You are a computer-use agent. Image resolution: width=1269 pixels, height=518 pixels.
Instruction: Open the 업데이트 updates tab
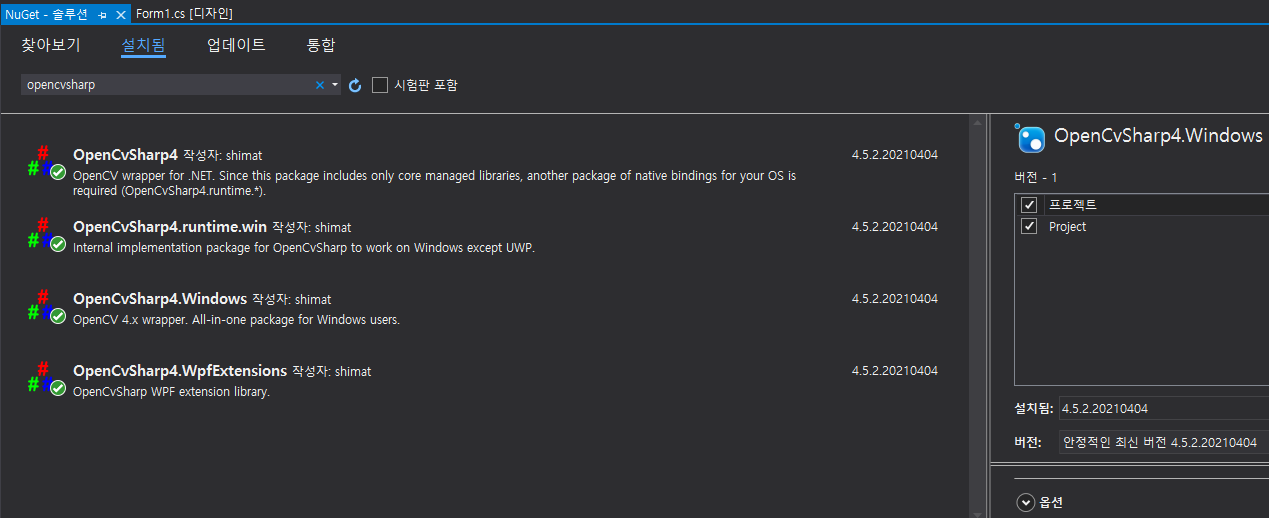(236, 45)
